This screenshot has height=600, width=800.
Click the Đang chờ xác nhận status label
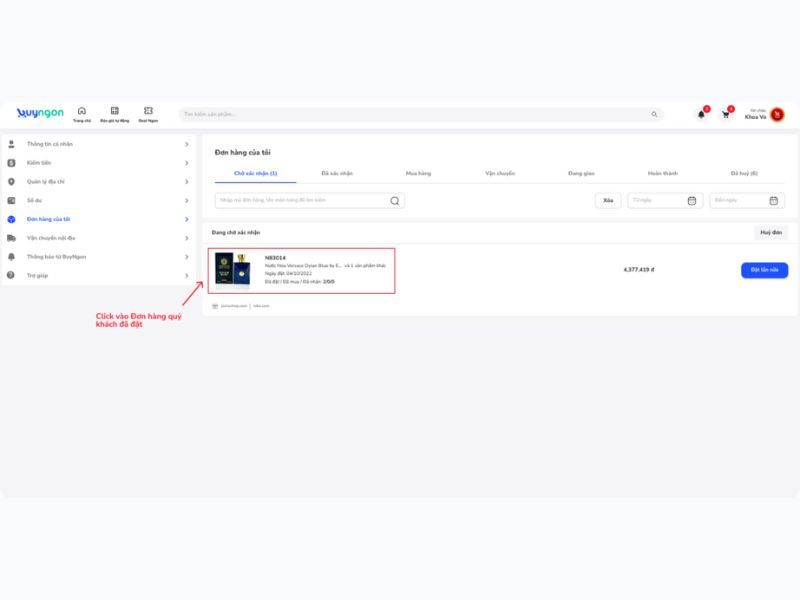[x=236, y=233]
